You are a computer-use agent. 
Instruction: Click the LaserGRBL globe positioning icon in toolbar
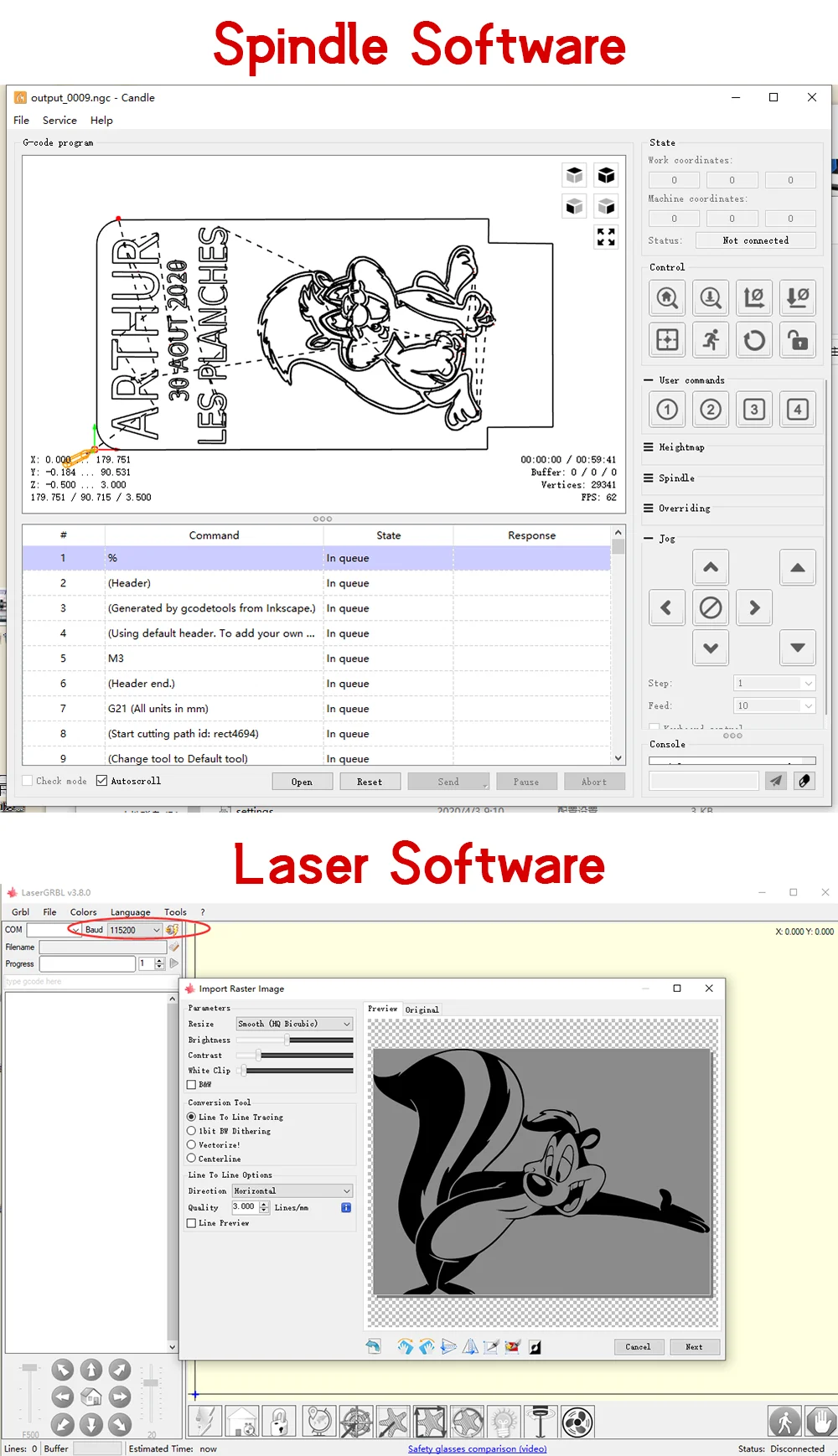click(x=319, y=1422)
